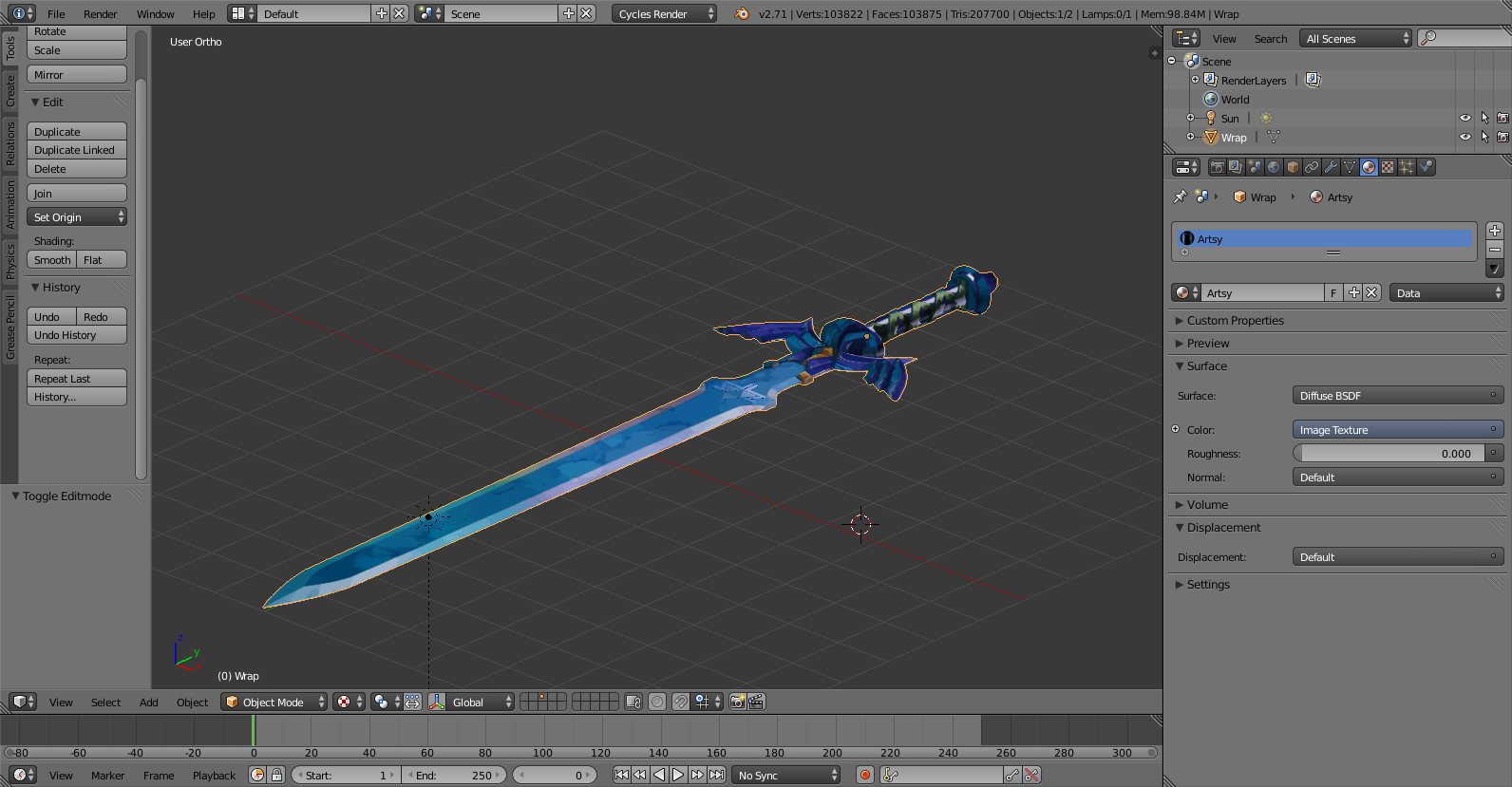Viewport: 1512px width, 787px height.
Task: Click the Roughness slider field
Action: [1389, 454]
